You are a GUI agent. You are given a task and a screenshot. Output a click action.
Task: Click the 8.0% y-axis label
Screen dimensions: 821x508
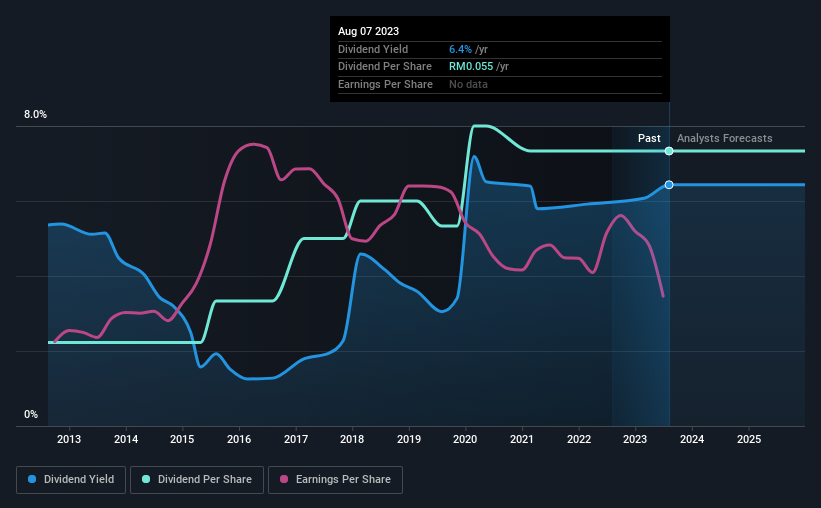[x=35, y=115]
